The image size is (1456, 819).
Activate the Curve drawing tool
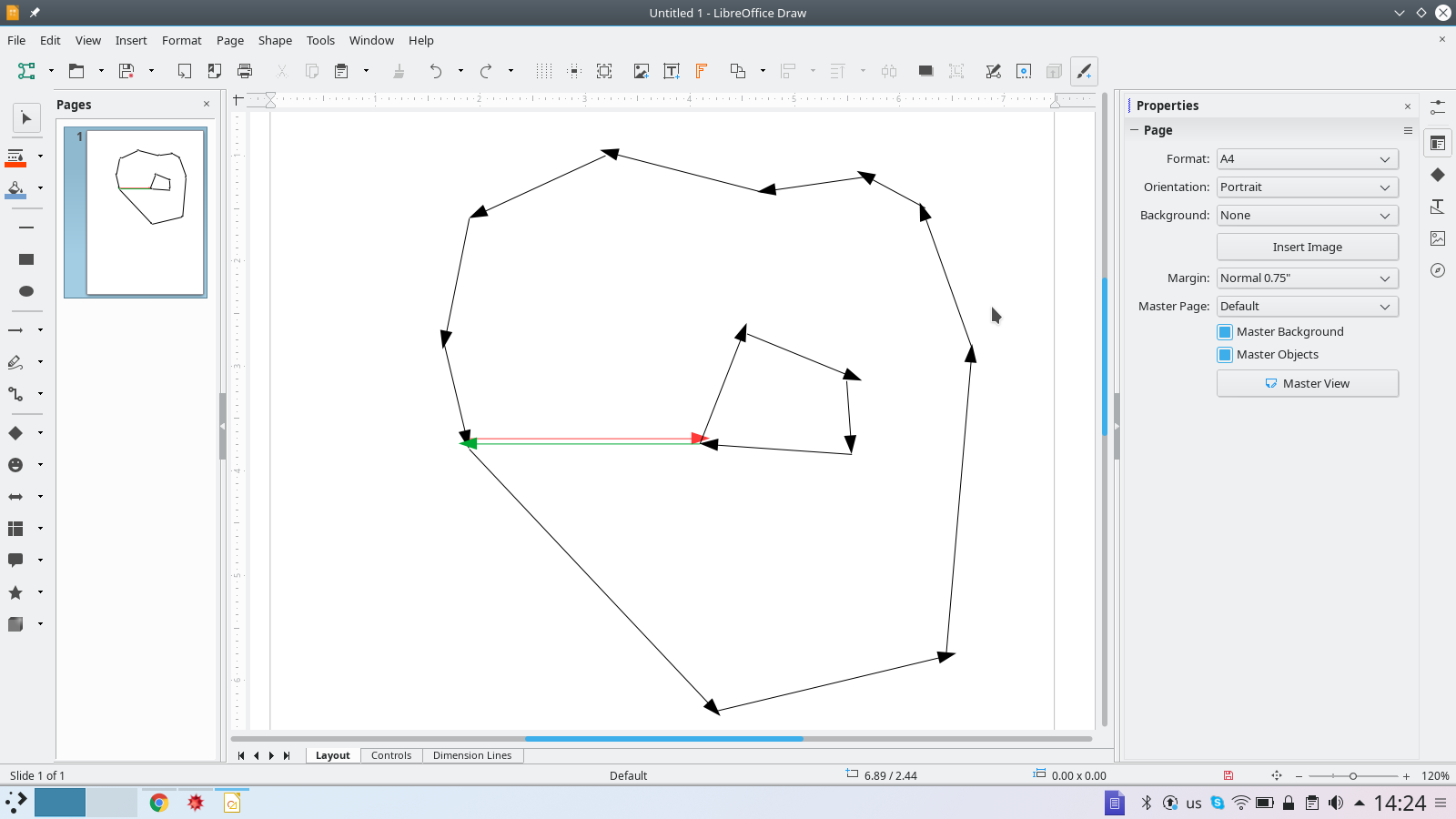coord(15,361)
